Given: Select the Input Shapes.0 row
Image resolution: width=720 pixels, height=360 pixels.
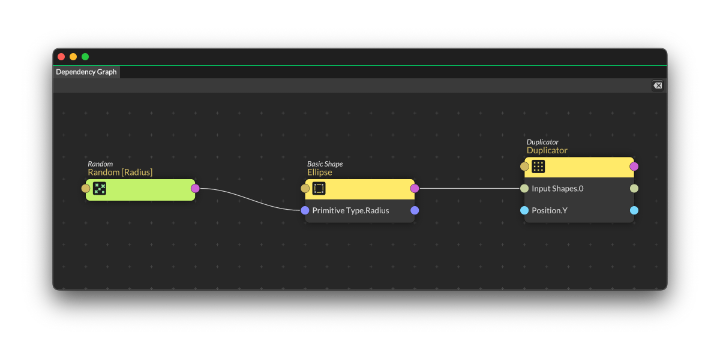Looking at the screenshot, I should coord(579,188).
